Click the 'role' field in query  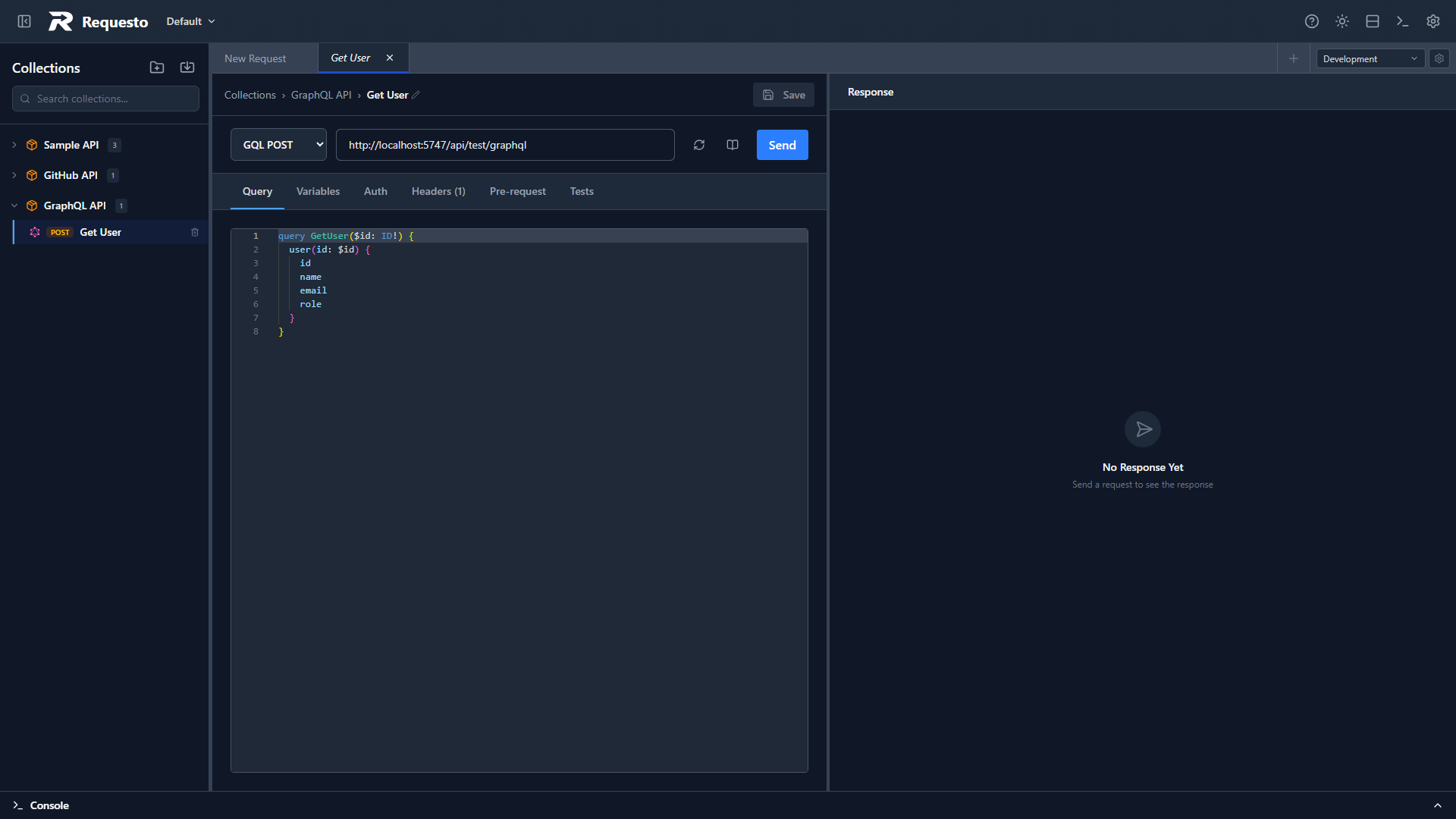pyautogui.click(x=310, y=304)
